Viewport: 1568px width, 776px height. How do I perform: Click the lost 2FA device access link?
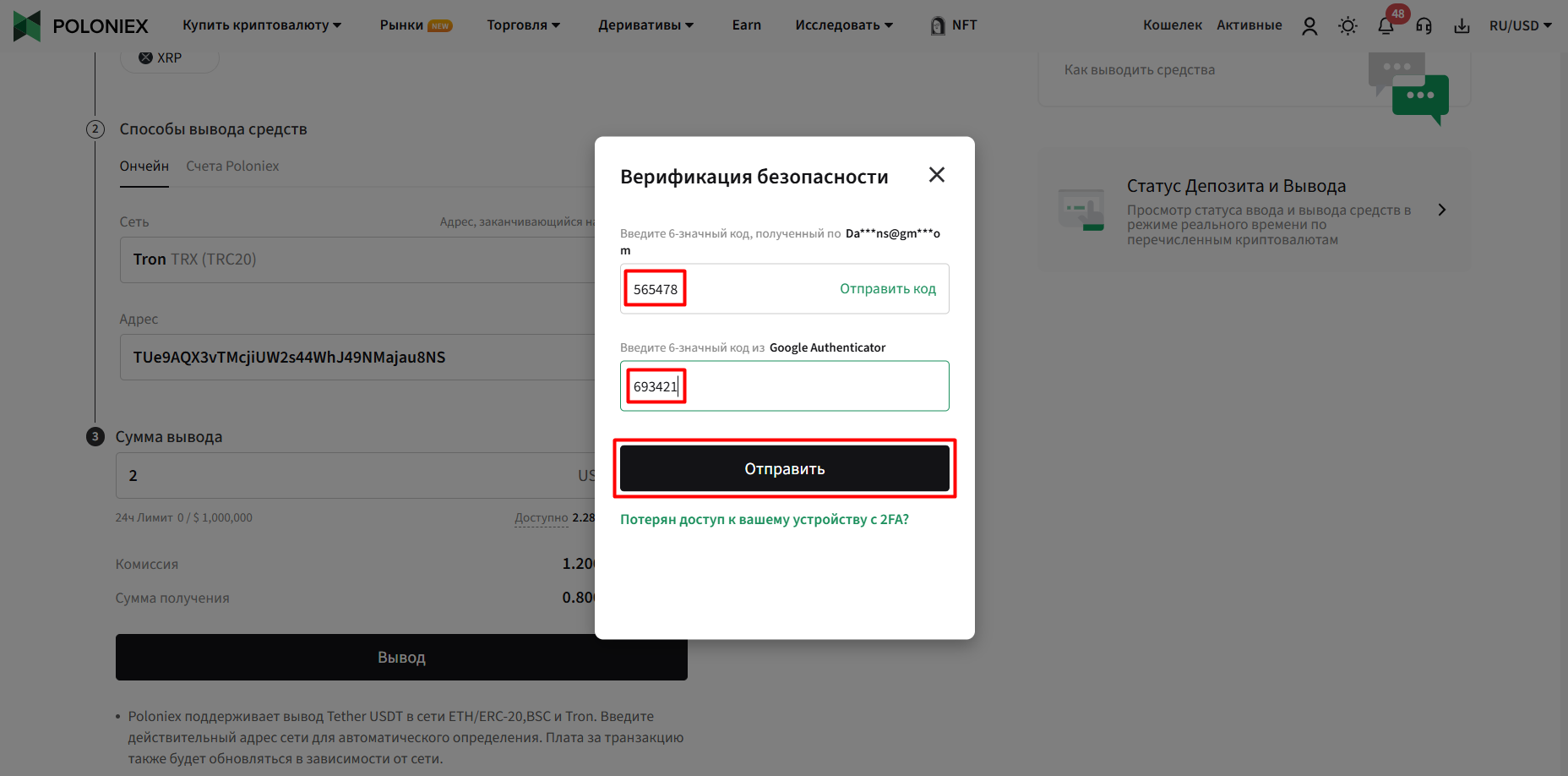(x=765, y=520)
